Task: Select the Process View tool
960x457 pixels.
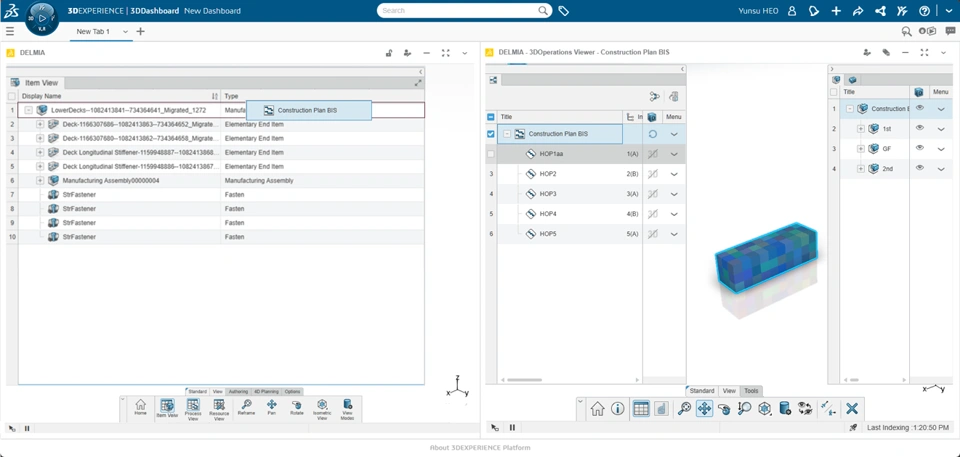Action: coord(193,409)
